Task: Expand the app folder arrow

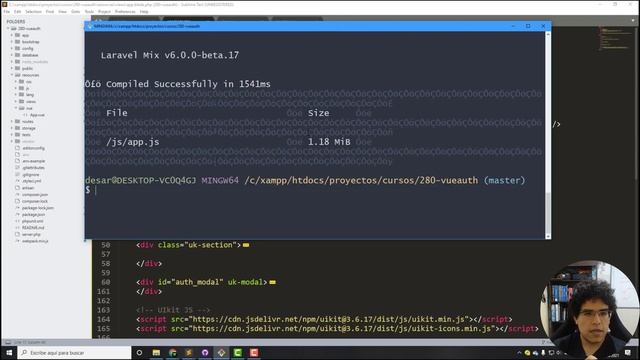Action: pos(12,35)
